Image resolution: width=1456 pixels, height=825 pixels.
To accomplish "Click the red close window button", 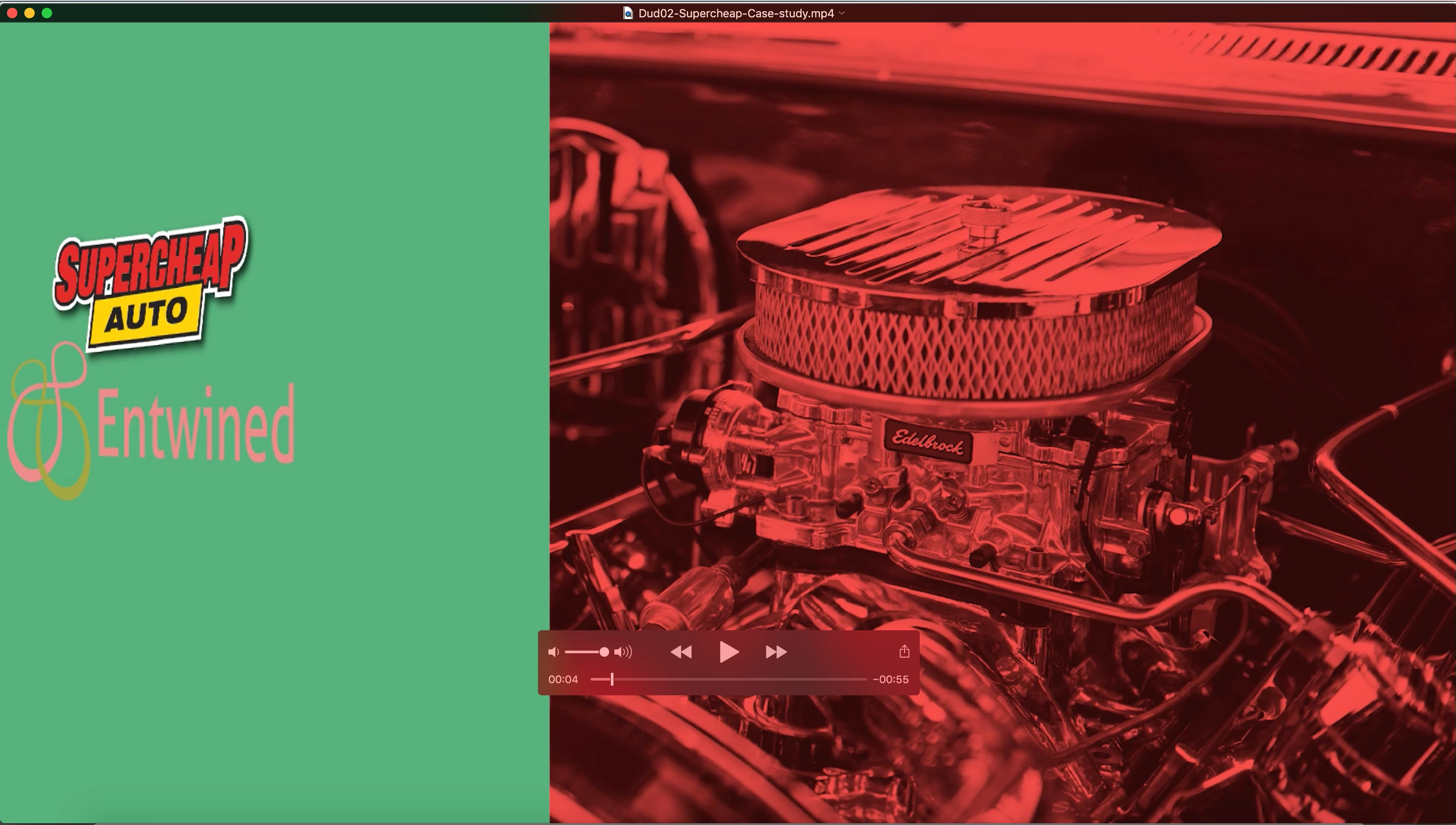I will pyautogui.click(x=12, y=13).
